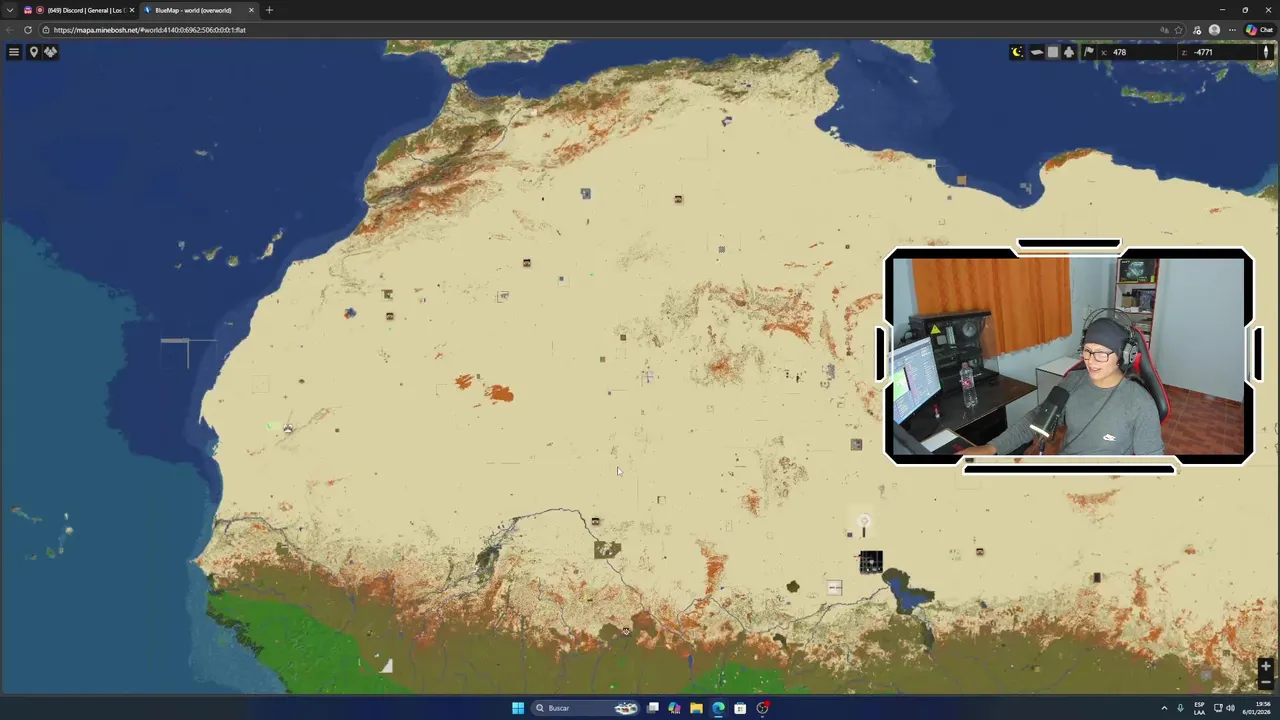Reload the current page

click(x=28, y=30)
